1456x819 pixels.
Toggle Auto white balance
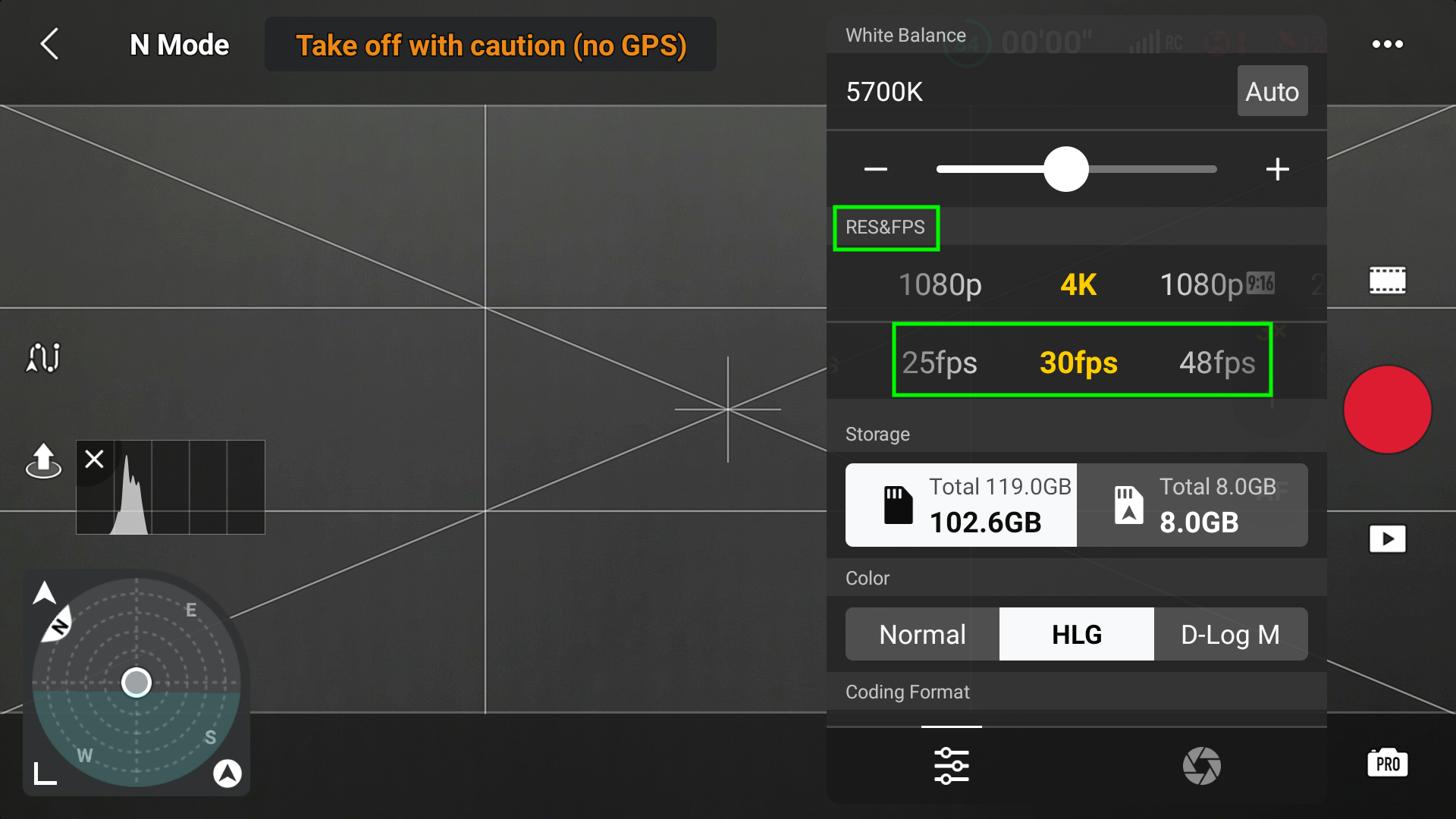pos(1272,91)
